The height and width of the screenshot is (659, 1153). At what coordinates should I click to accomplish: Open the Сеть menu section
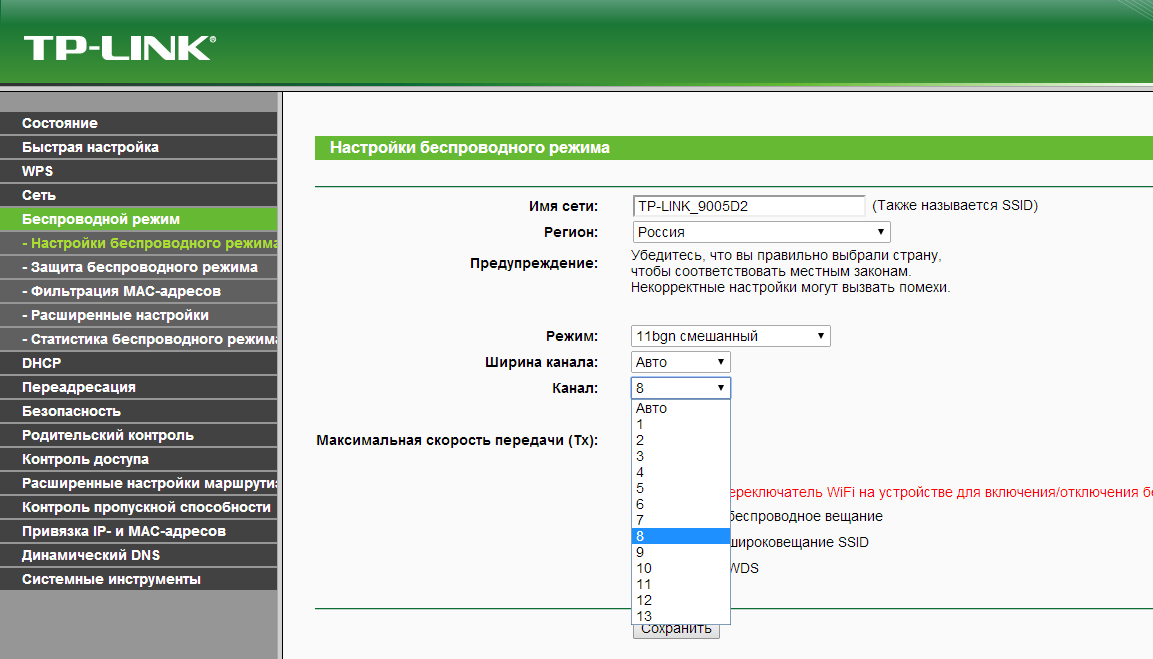[138, 195]
